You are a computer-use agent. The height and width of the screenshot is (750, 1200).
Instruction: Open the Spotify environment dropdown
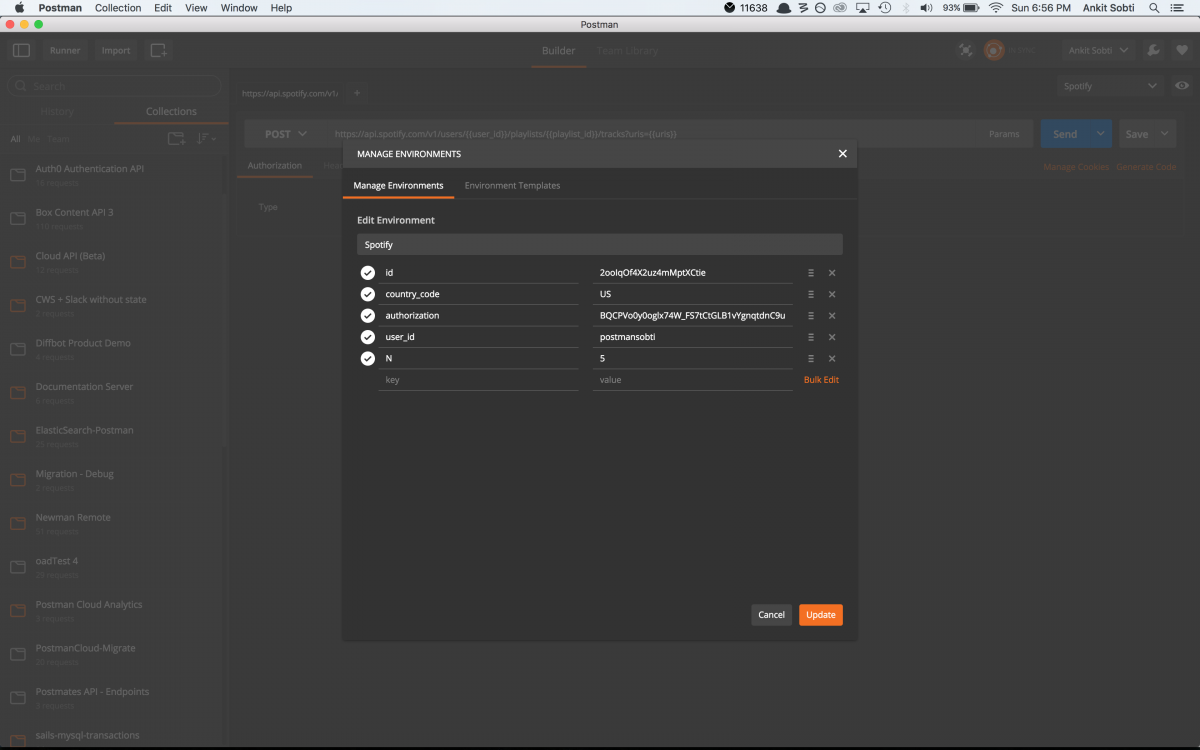[1110, 86]
